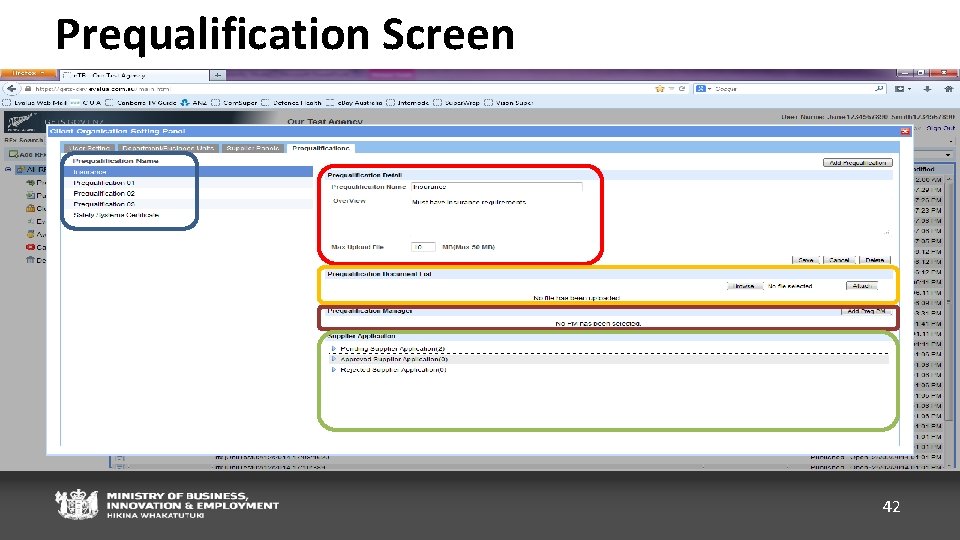Select the Prequalifications tab
The height and width of the screenshot is (540, 960).
click(321, 148)
